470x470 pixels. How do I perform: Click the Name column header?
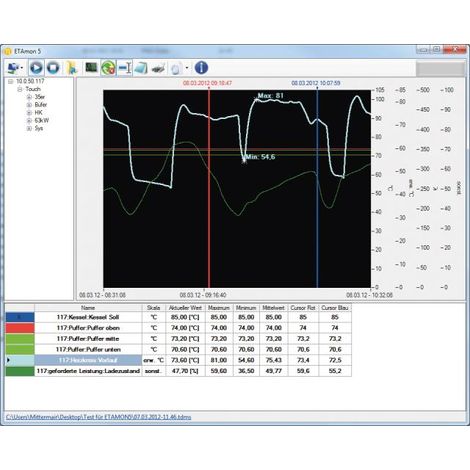88,308
